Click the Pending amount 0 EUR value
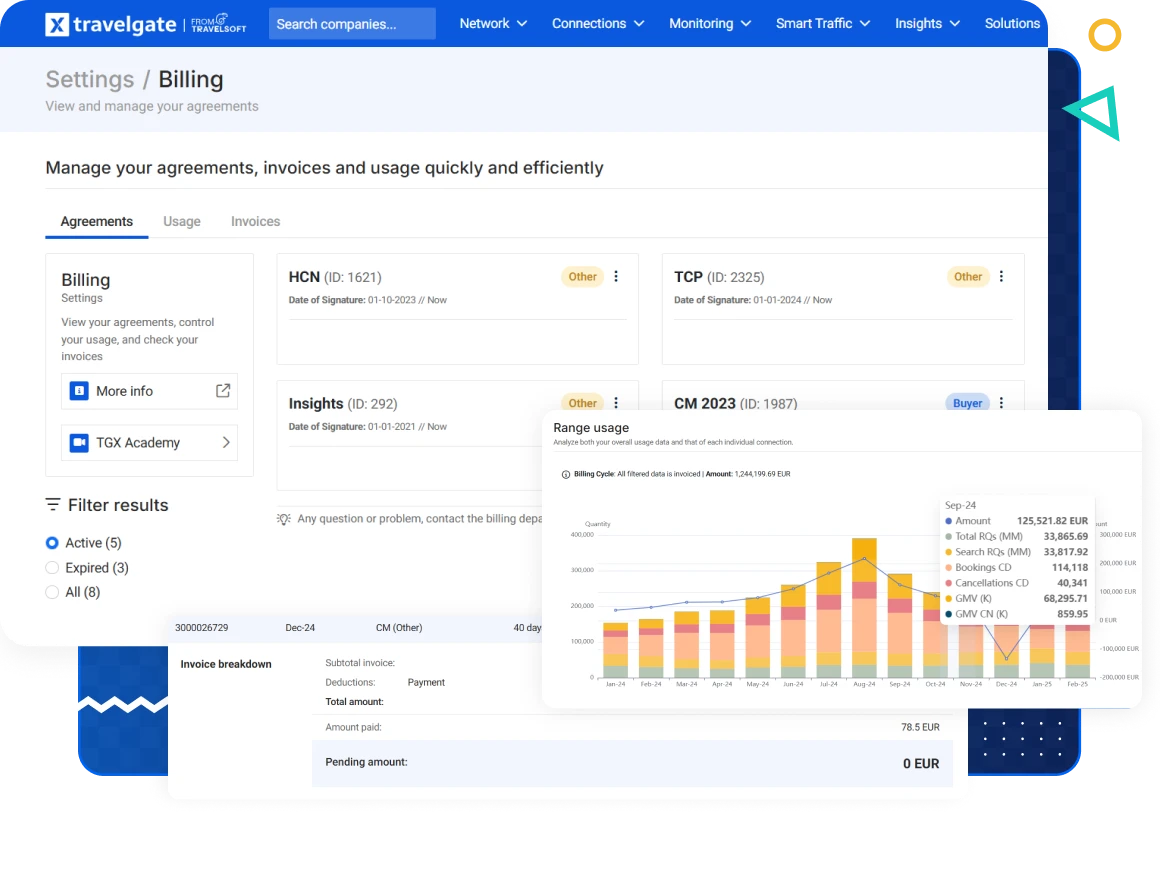Image resolution: width=1160 pixels, height=874 pixels. (x=921, y=764)
